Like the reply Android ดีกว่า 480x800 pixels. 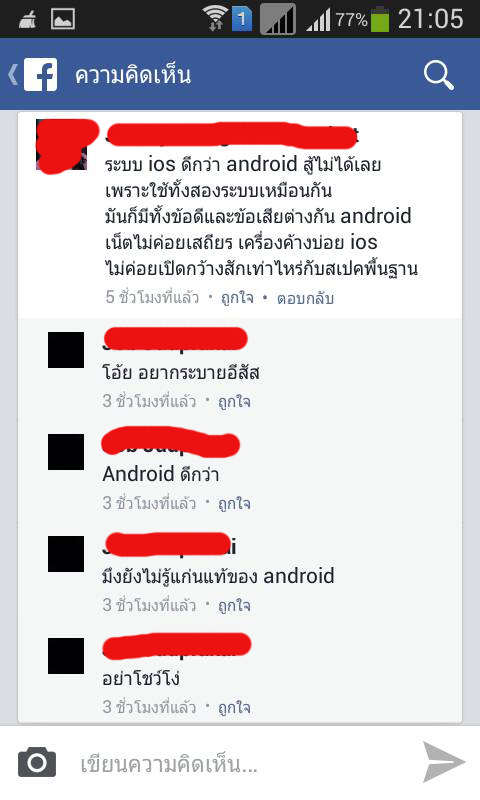234,504
